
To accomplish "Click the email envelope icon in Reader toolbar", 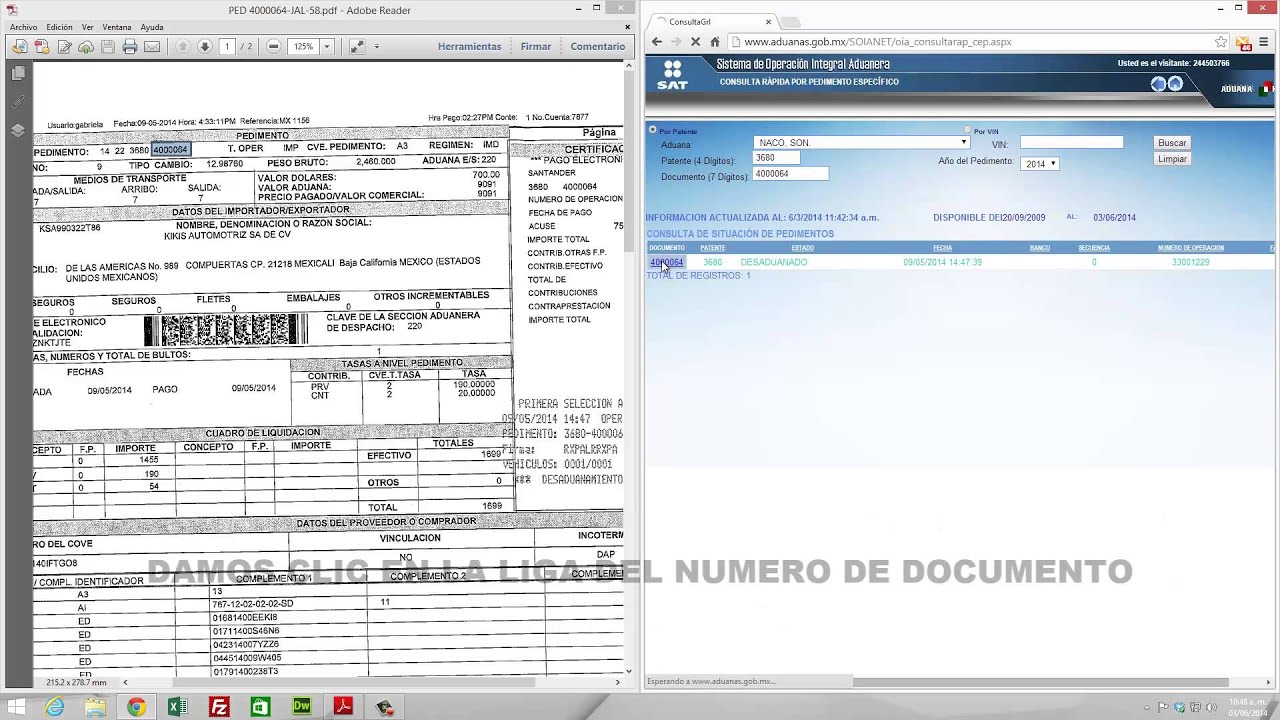I will coord(152,47).
